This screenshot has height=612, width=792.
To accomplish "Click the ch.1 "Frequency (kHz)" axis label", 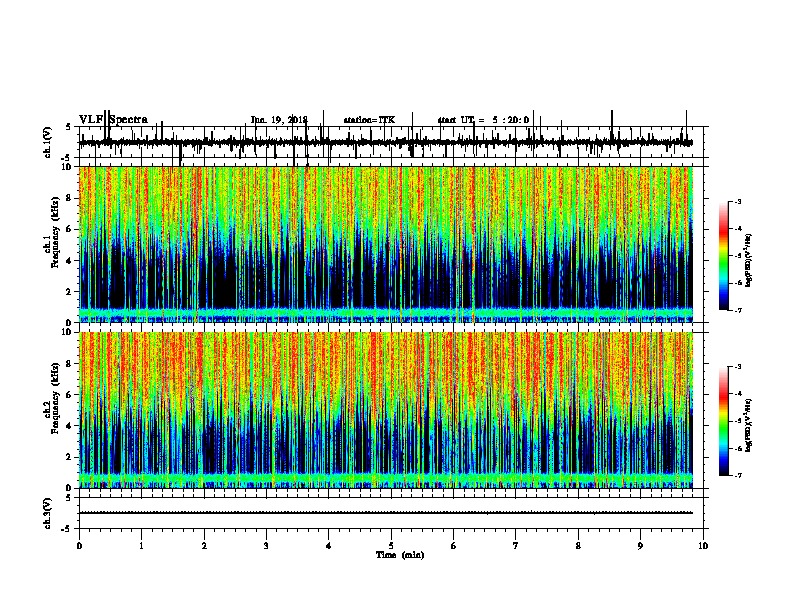I will [x=55, y=232].
